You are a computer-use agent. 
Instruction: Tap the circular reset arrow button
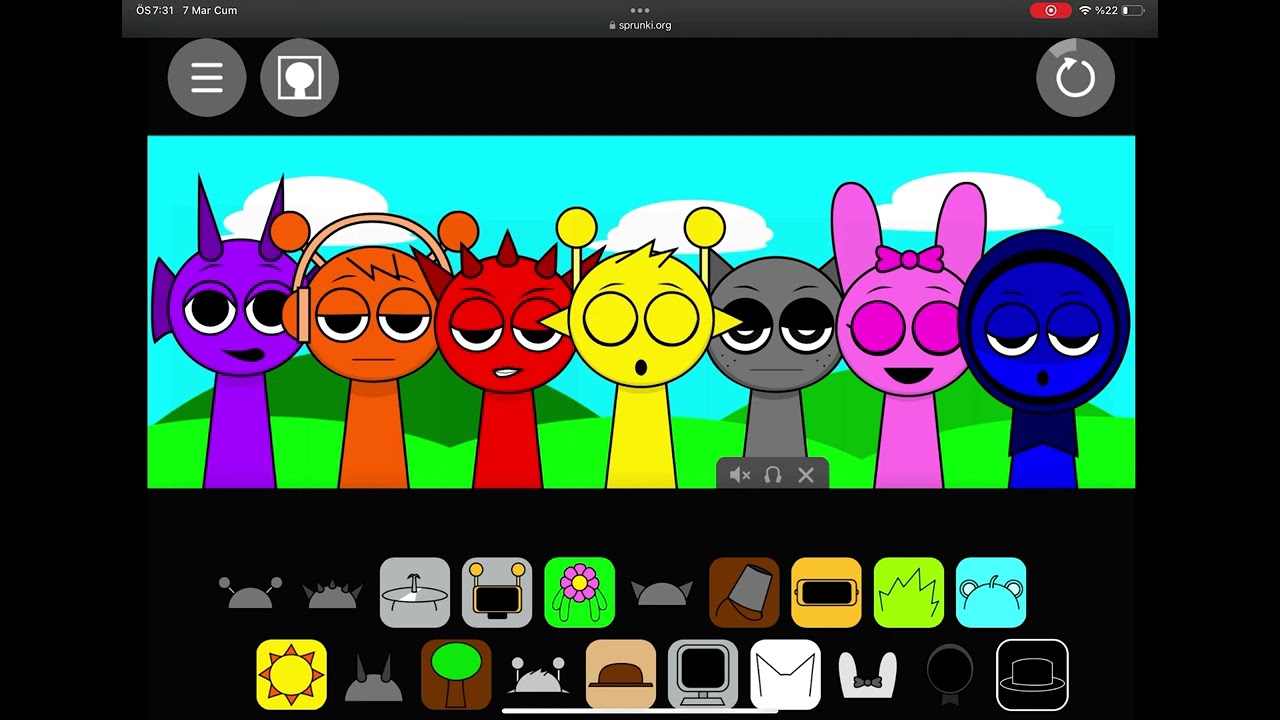[1075, 77]
